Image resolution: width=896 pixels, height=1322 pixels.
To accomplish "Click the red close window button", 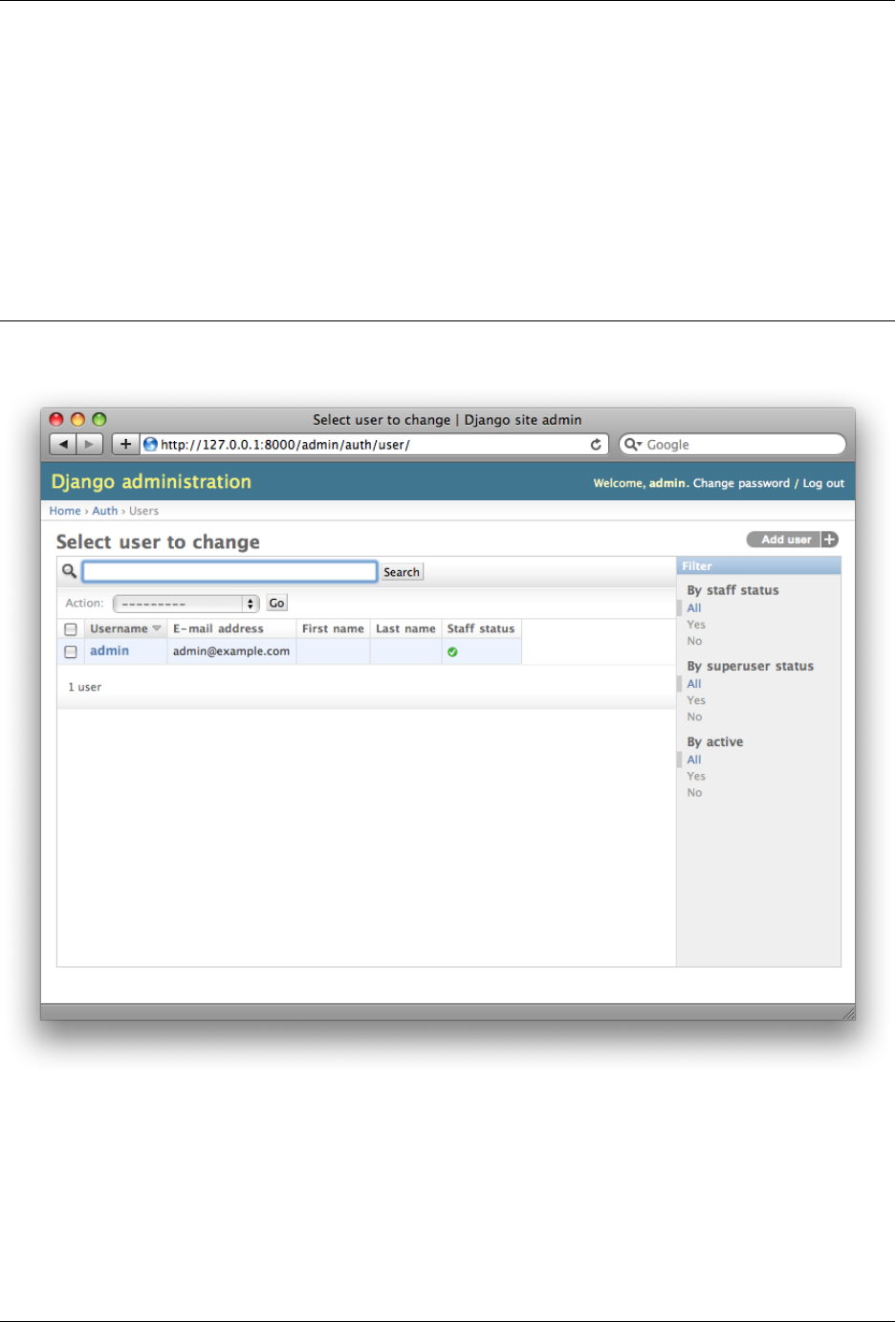I will tap(56, 420).
